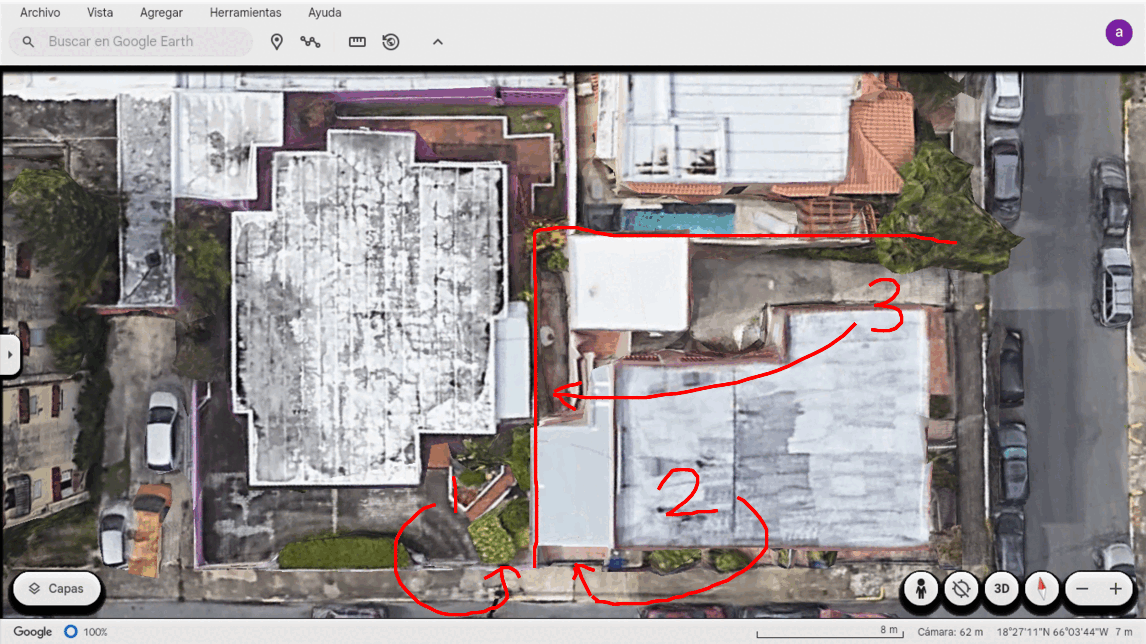This screenshot has height=644, width=1146.
Task: Toggle the 3D view mode
Action: click(x=1001, y=589)
